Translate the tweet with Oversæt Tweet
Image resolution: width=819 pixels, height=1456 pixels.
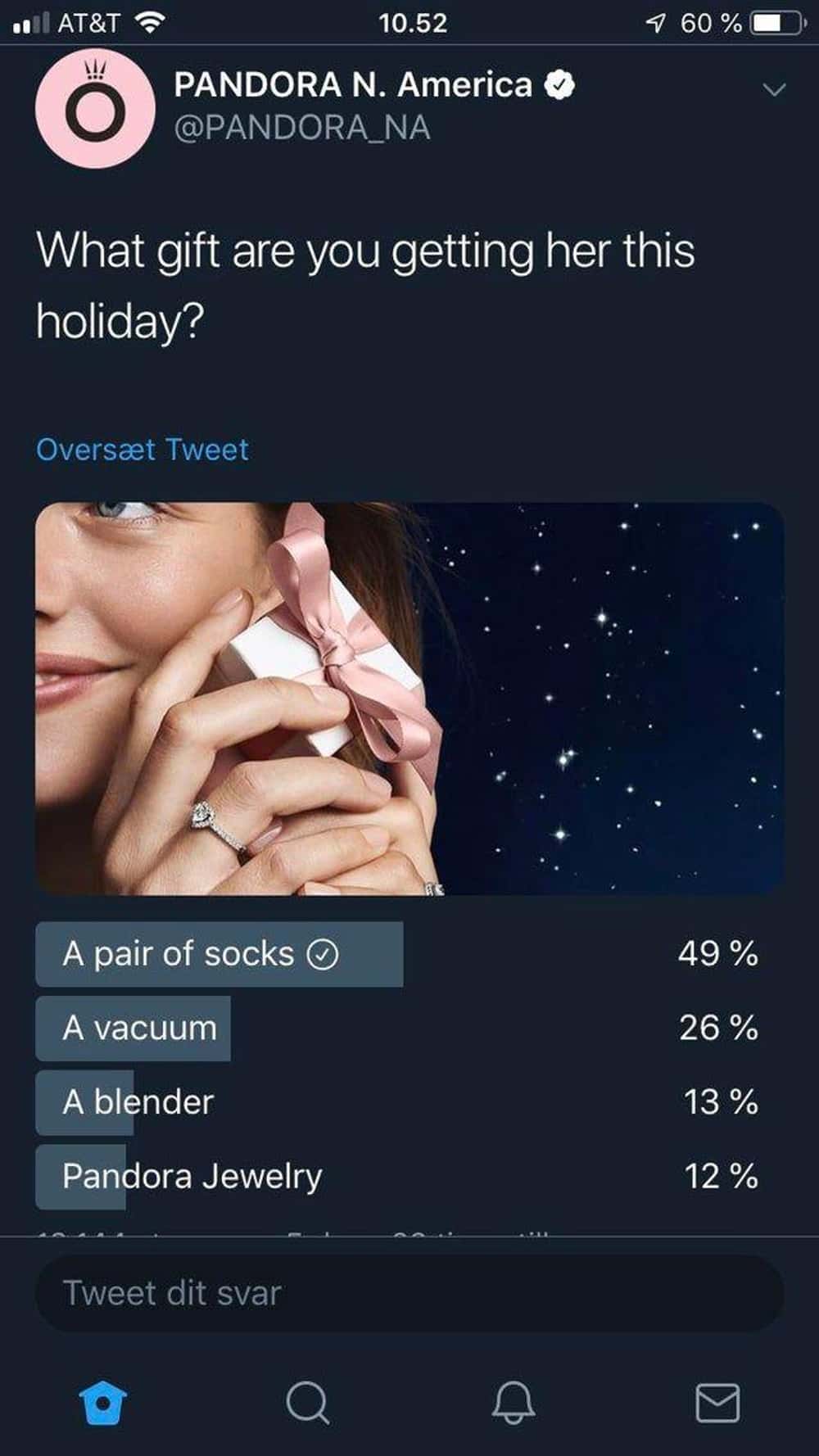click(143, 450)
